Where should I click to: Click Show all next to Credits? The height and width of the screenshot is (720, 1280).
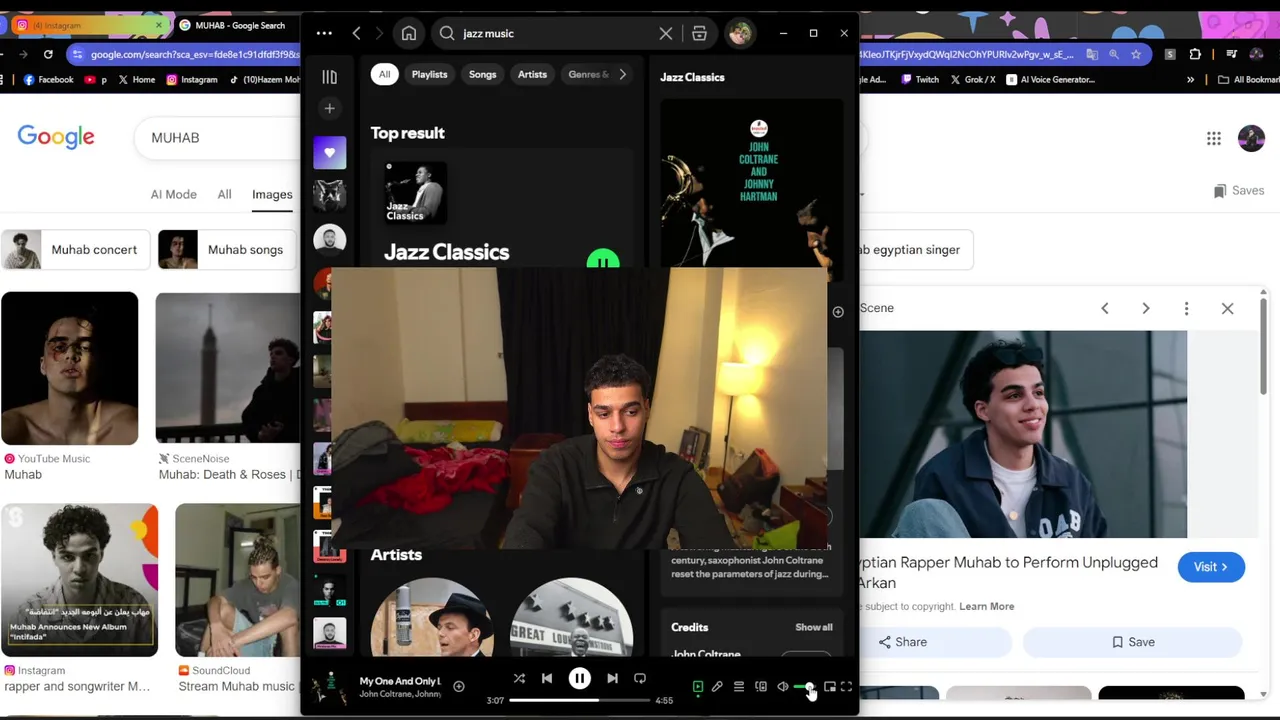pyautogui.click(x=813, y=627)
